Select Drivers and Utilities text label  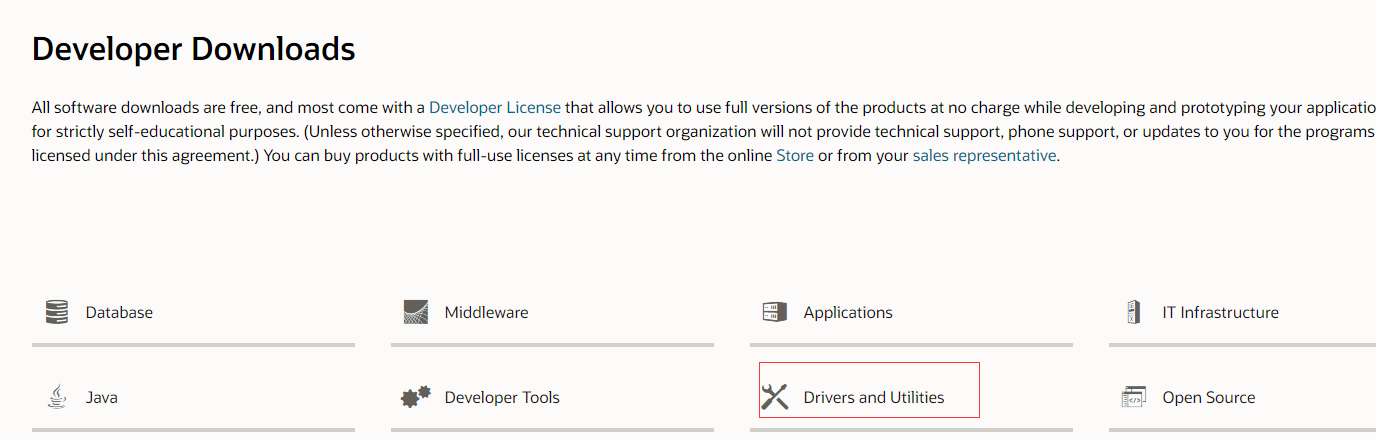pyautogui.click(x=874, y=397)
